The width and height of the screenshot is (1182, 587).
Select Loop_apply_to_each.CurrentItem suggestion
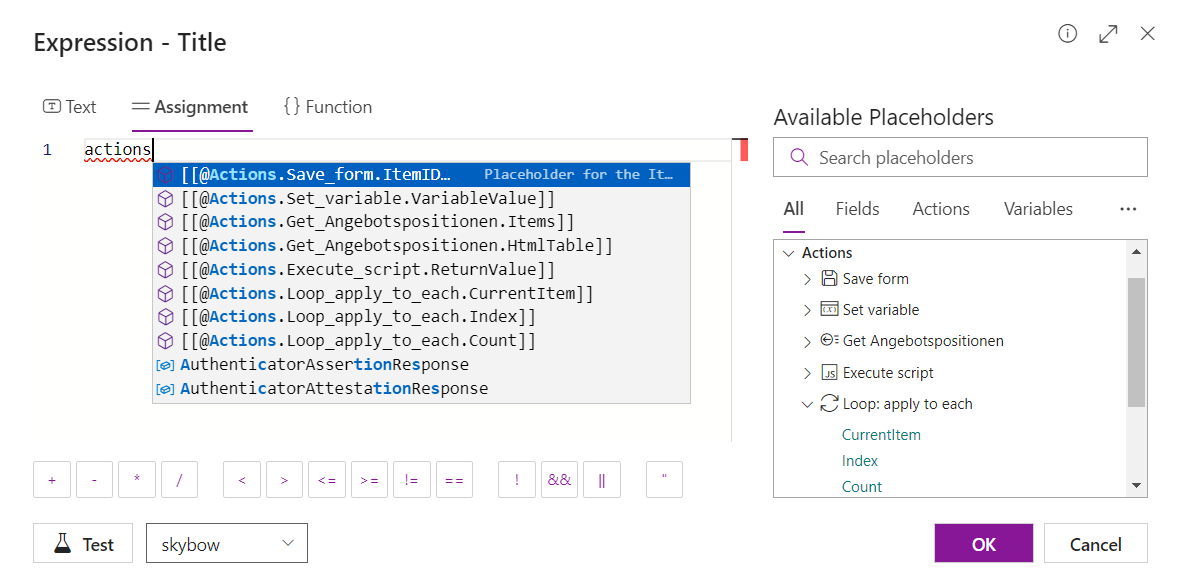pos(421,293)
